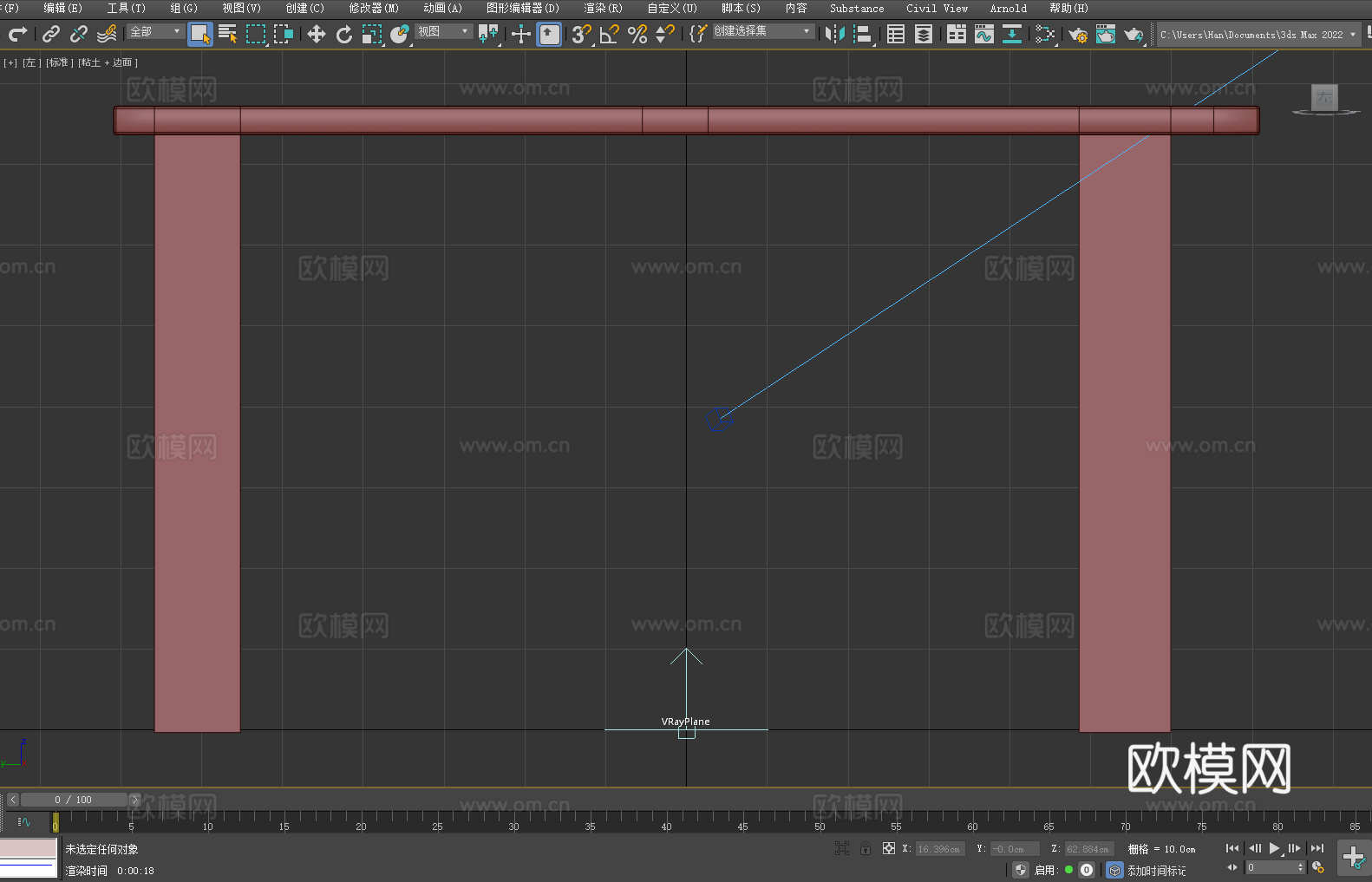Select the Rotate tool
The width and height of the screenshot is (1372, 882).
click(344, 34)
